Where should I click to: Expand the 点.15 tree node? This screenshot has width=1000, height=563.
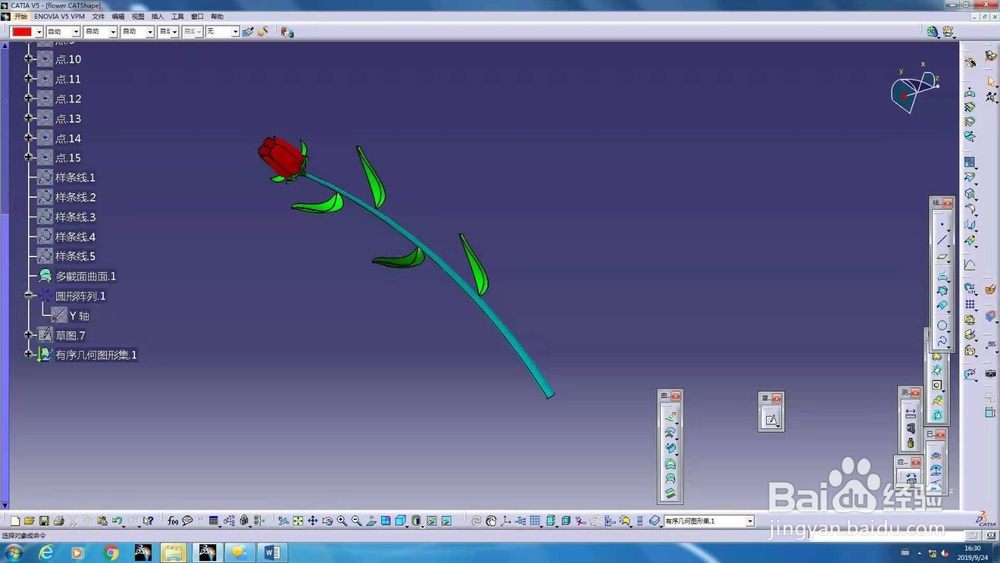click(28, 157)
